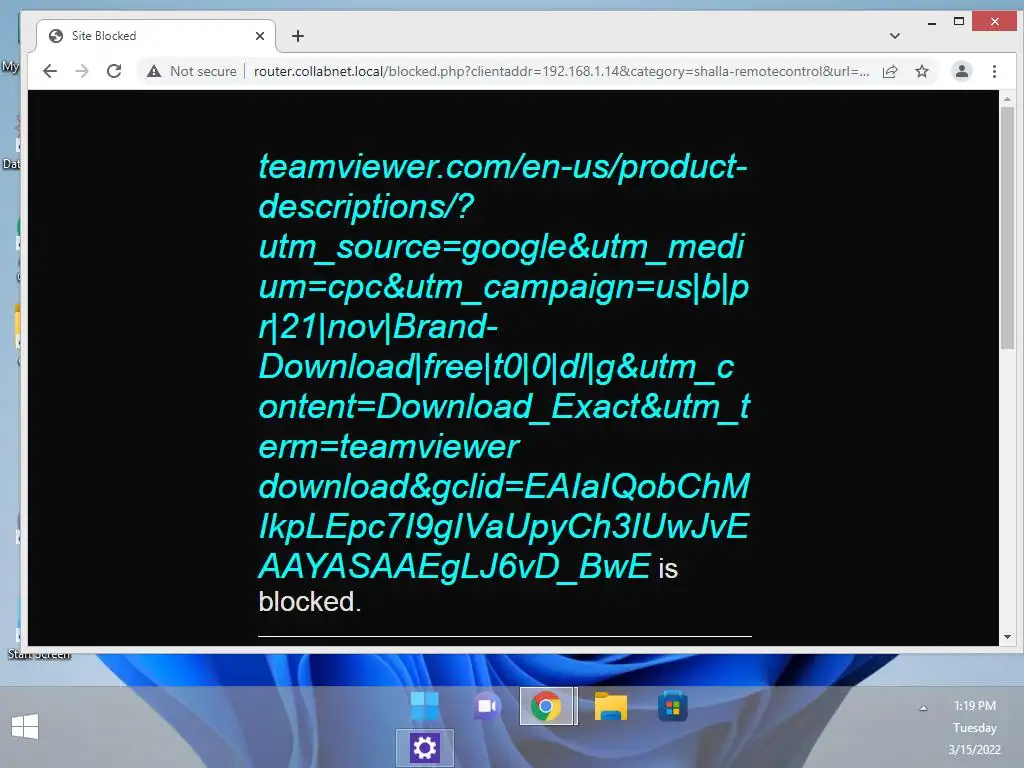Open the Windows Start button in the corner
Viewport: 1024px width, 768px height.
click(25, 726)
